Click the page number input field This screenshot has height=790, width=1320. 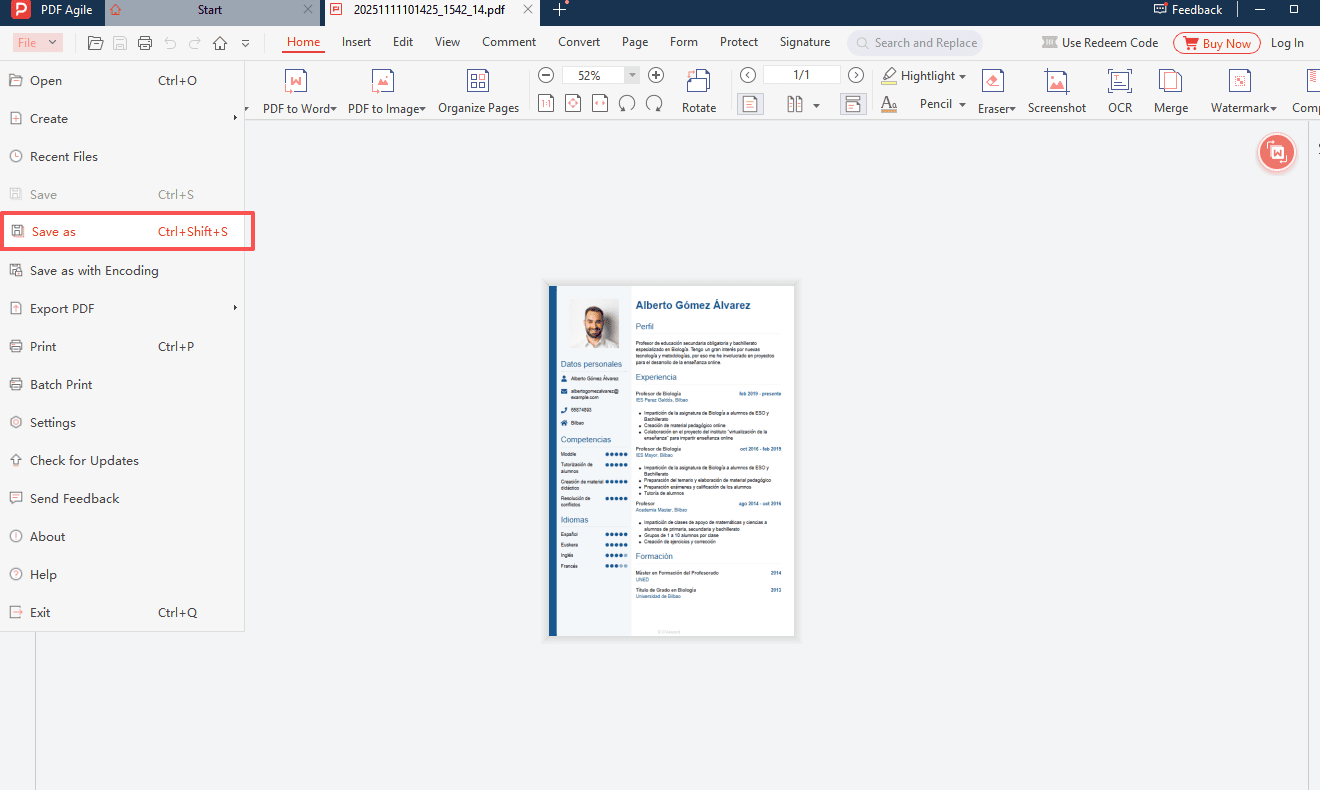[x=801, y=74]
